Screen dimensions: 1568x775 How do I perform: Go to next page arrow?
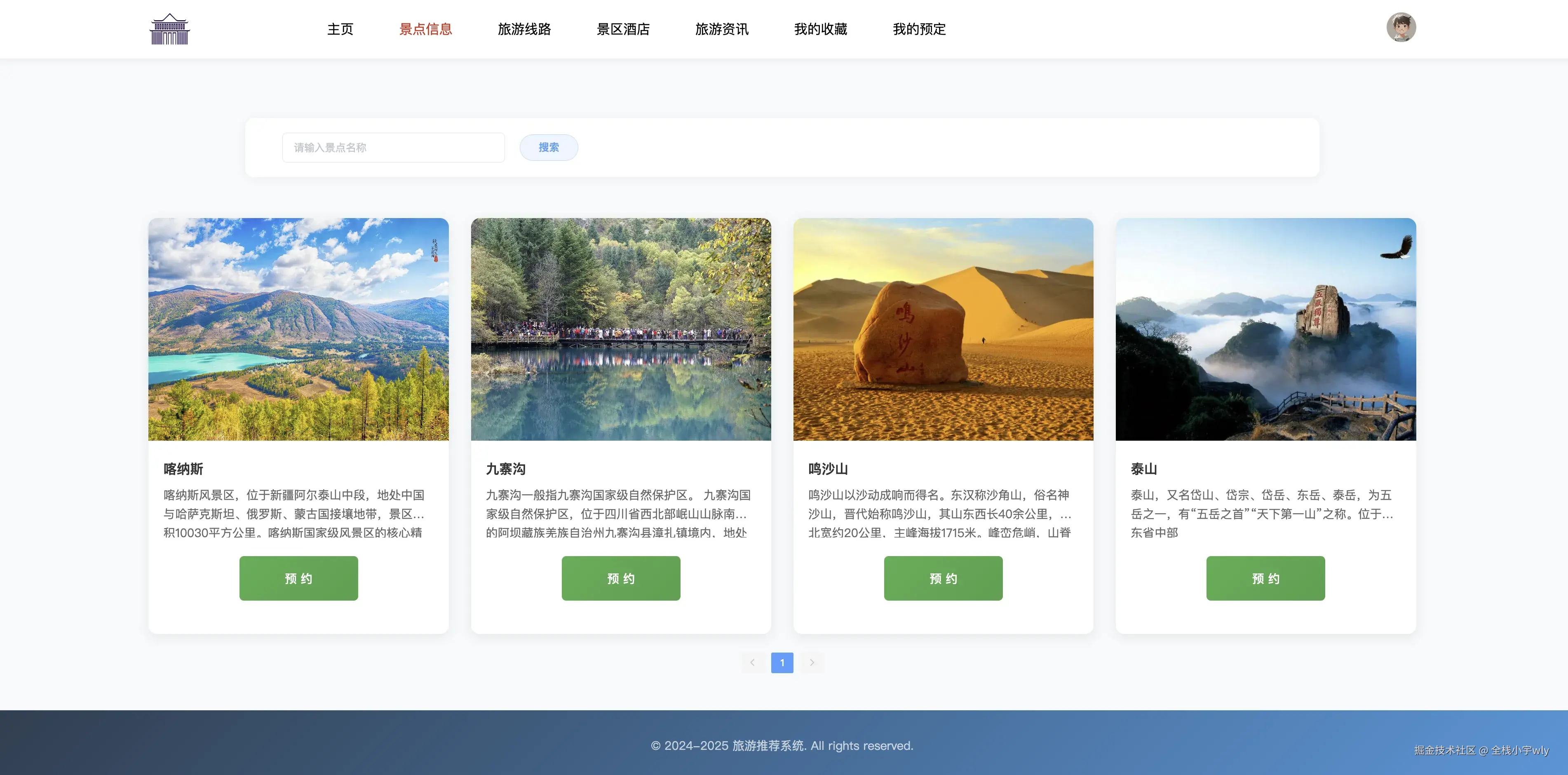(x=811, y=662)
